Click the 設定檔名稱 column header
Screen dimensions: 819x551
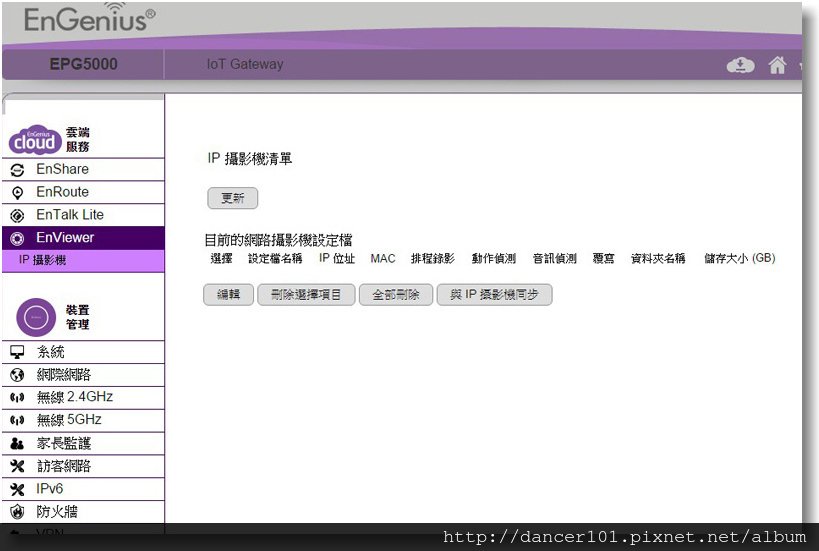[275, 259]
